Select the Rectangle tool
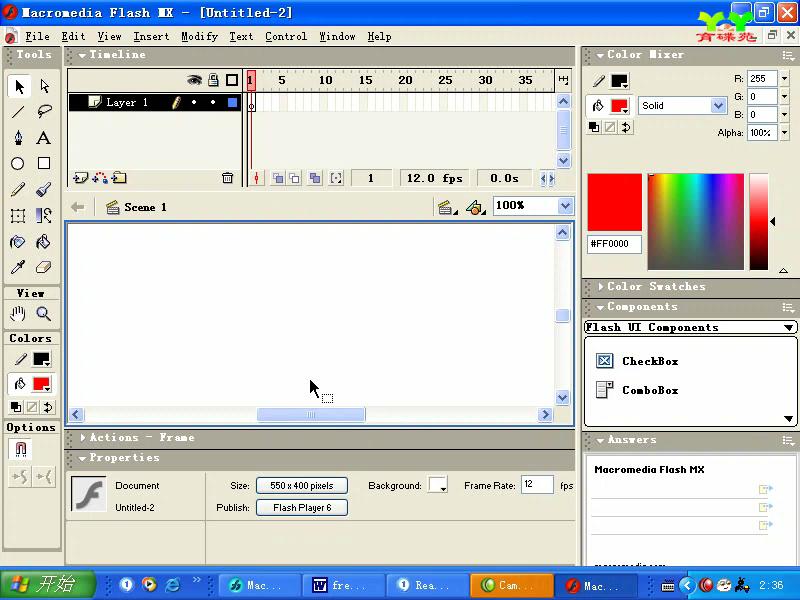Screen dimensions: 800x600 pyautogui.click(x=44, y=163)
